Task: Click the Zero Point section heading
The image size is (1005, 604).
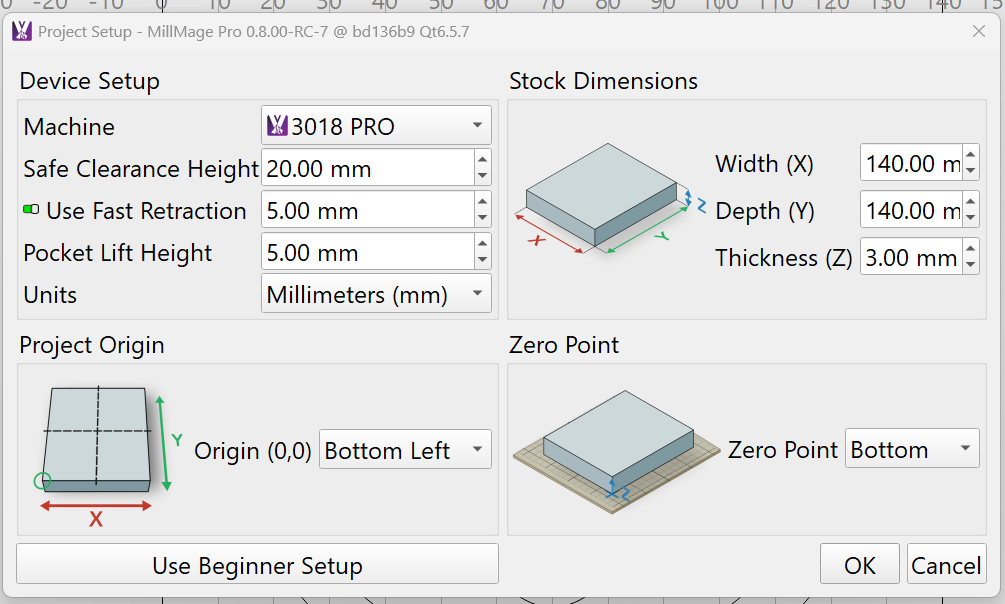Action: pyautogui.click(x=564, y=345)
